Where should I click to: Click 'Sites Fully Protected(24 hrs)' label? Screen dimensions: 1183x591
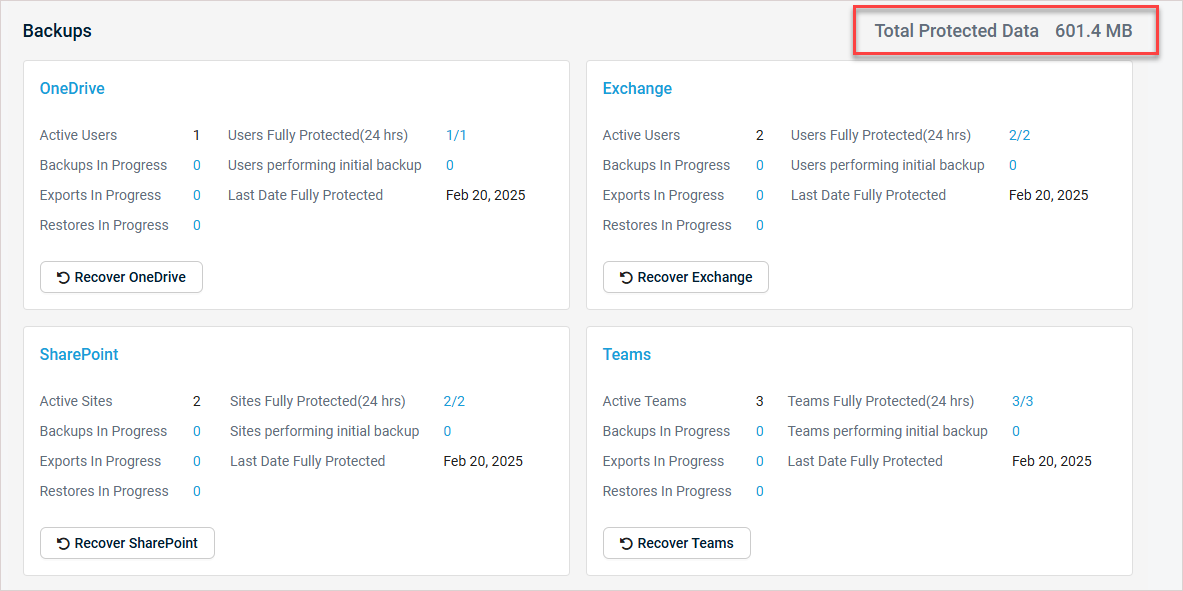point(318,401)
